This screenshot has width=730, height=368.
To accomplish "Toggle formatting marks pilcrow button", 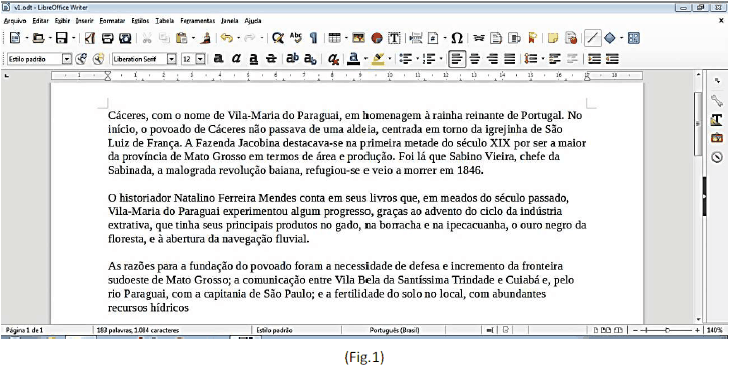I will [314, 38].
